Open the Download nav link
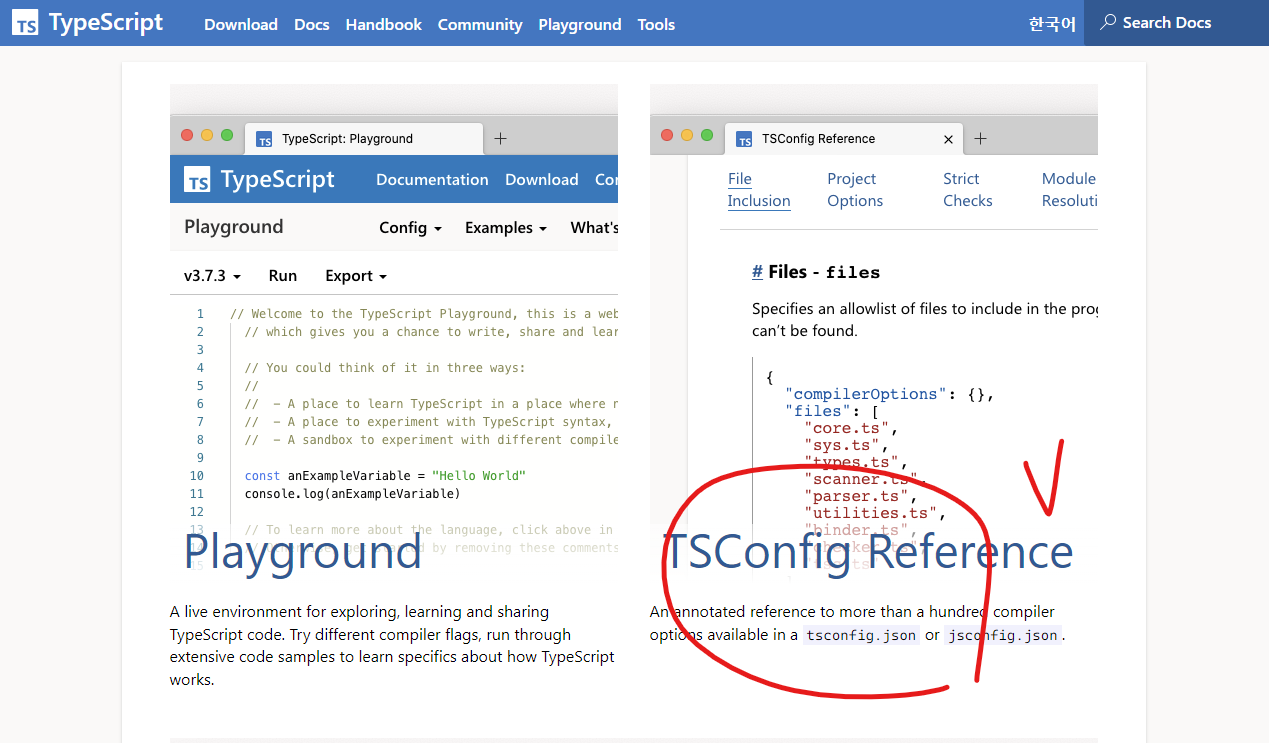The height and width of the screenshot is (743, 1269). tap(241, 24)
